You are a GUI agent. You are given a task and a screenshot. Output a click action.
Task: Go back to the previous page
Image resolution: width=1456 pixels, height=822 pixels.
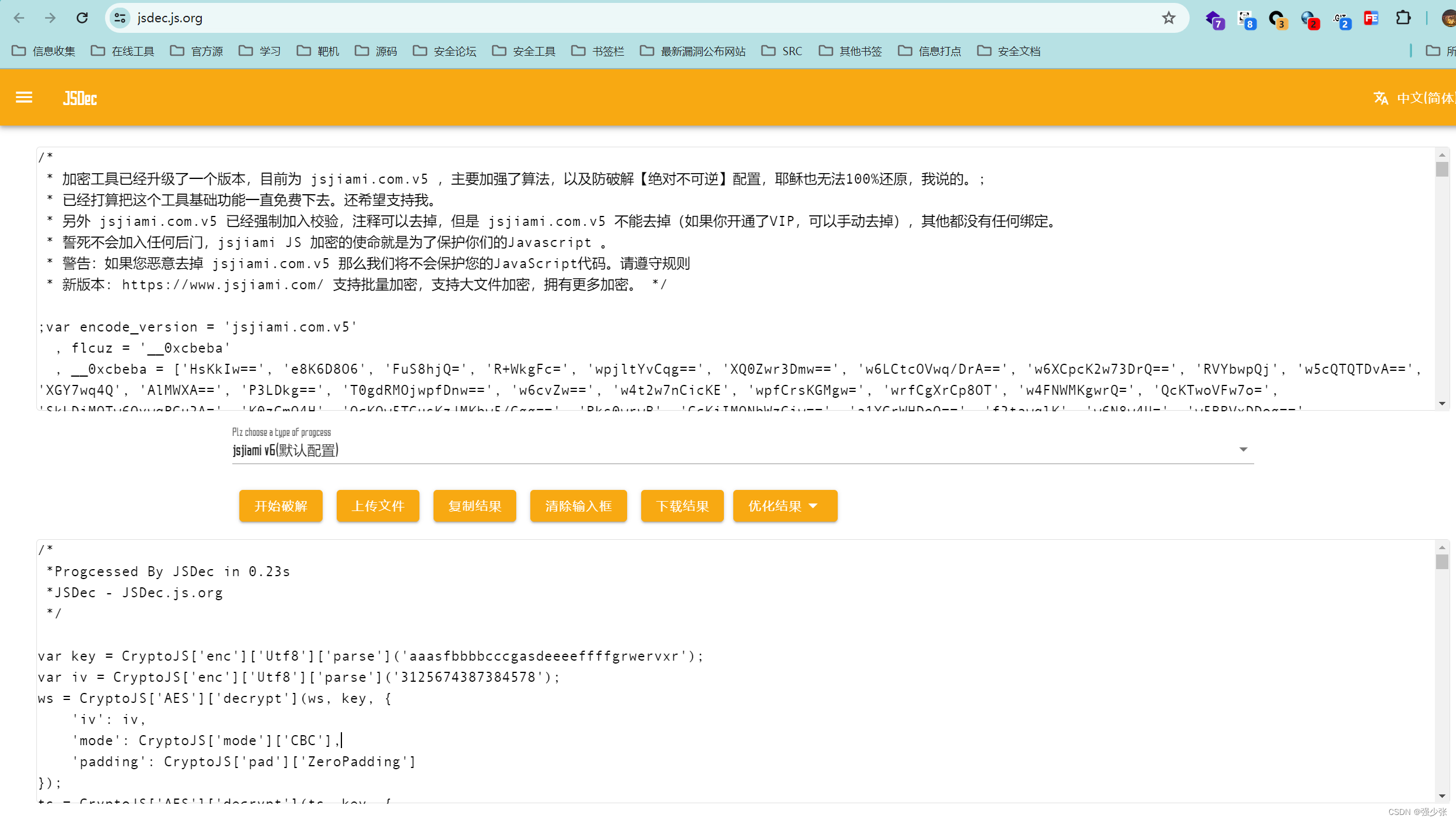click(19, 18)
